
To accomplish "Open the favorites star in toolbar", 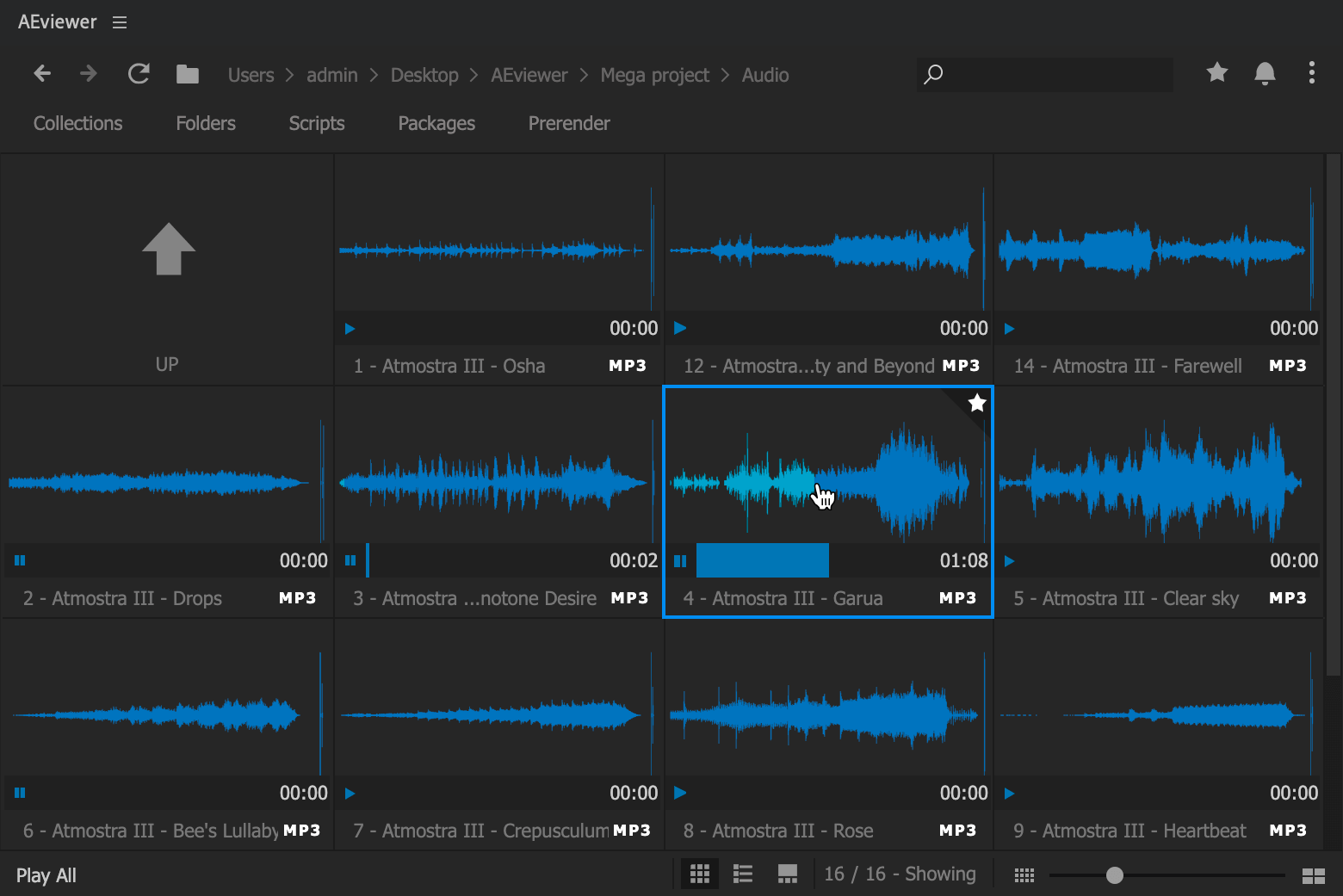I will [x=1216, y=72].
